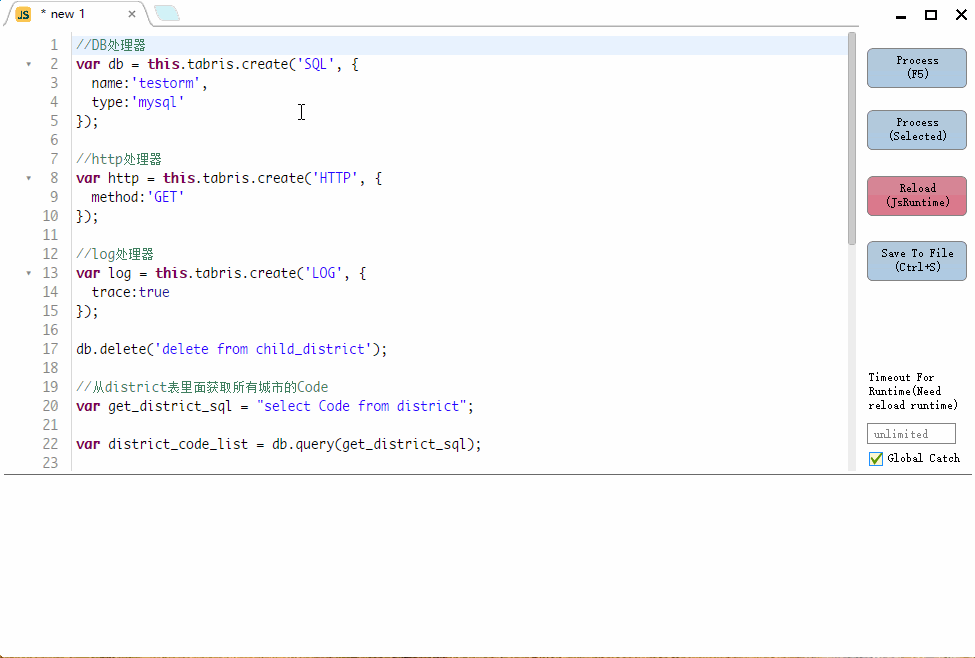975x658 pixels.
Task: Collapse the code fold at line 2
Action: click(29, 64)
